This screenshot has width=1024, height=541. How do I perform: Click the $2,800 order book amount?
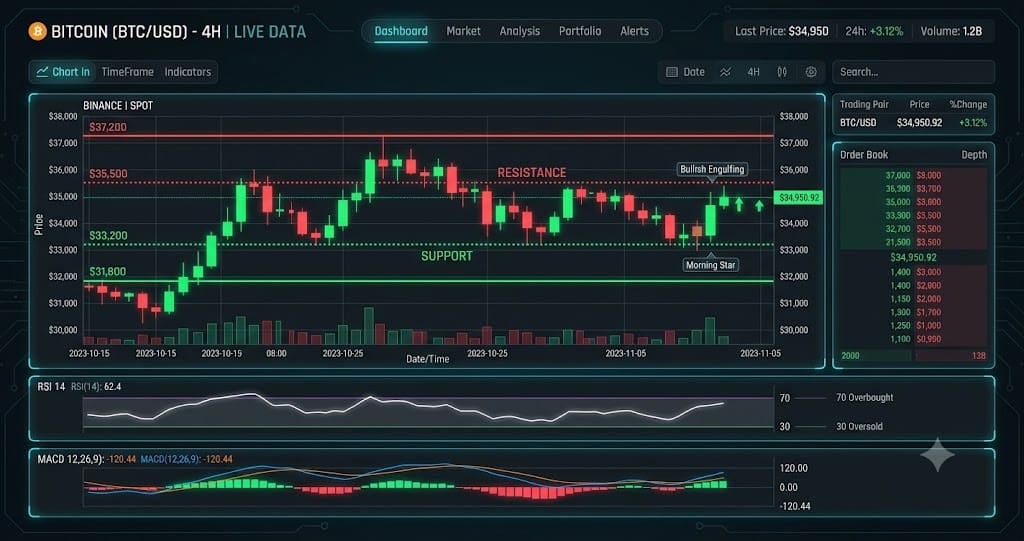pyautogui.click(x=929, y=286)
